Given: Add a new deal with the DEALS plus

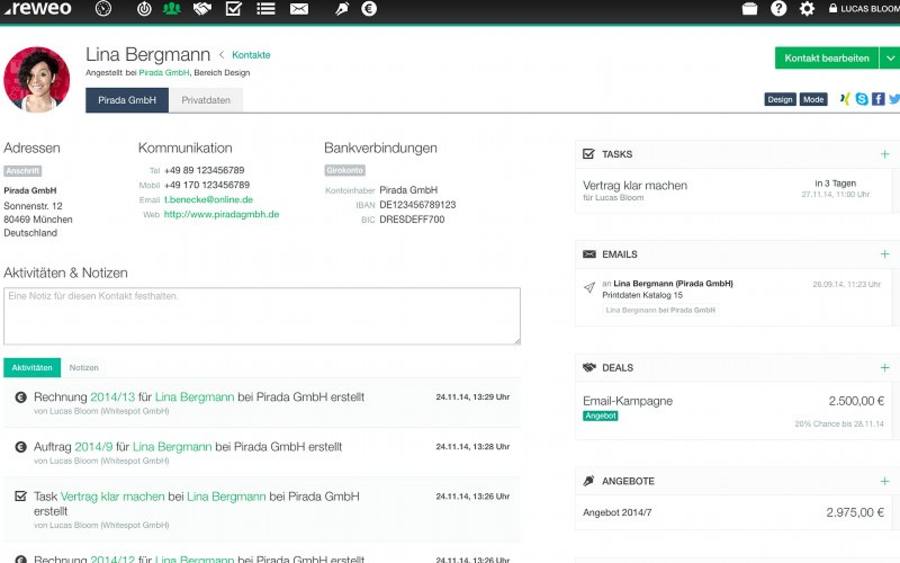Looking at the screenshot, I should (x=885, y=367).
